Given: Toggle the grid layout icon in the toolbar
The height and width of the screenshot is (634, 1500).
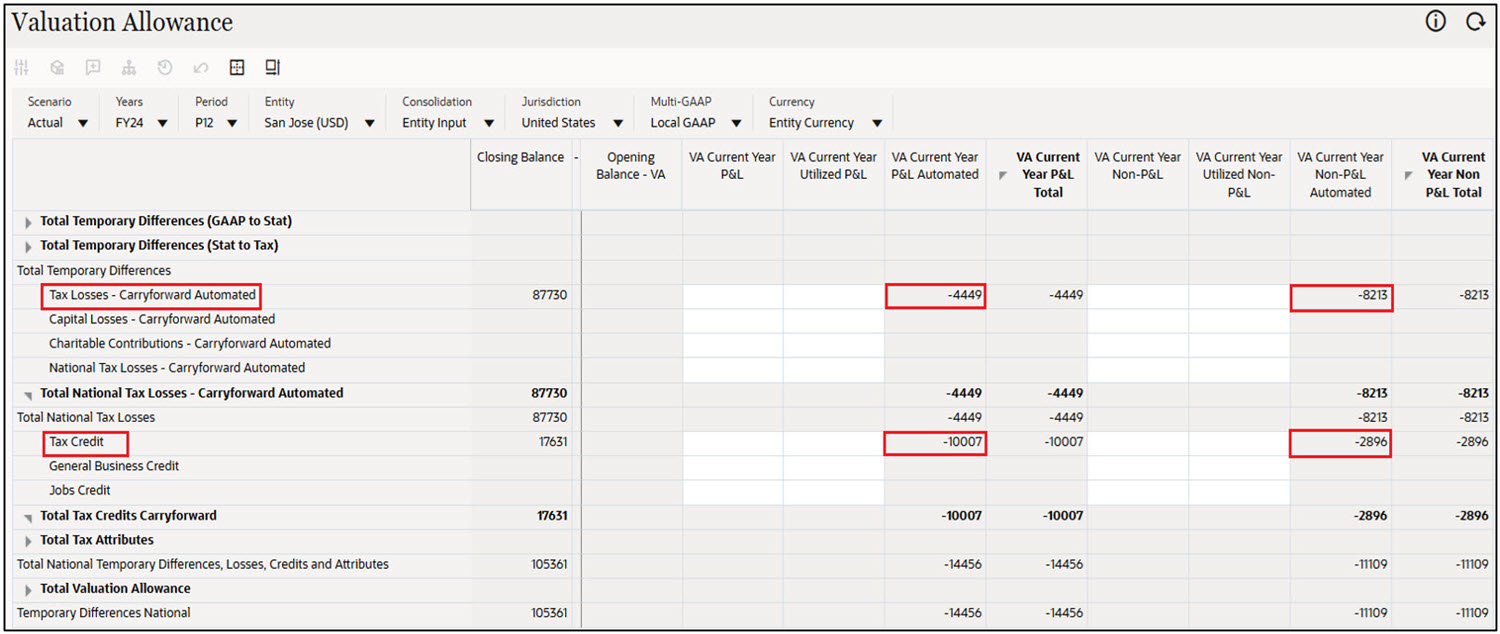Looking at the screenshot, I should coord(237,68).
